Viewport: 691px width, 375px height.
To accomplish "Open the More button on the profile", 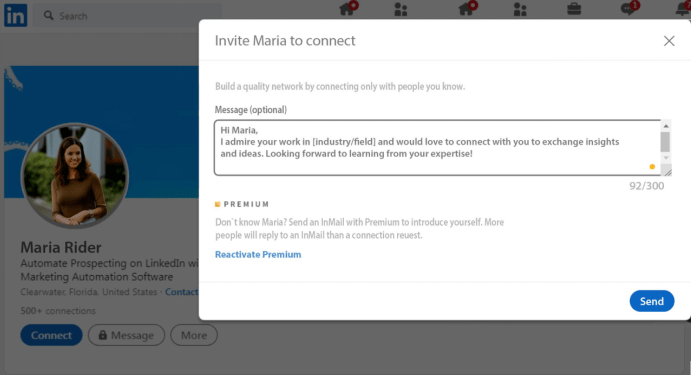I will coord(194,335).
